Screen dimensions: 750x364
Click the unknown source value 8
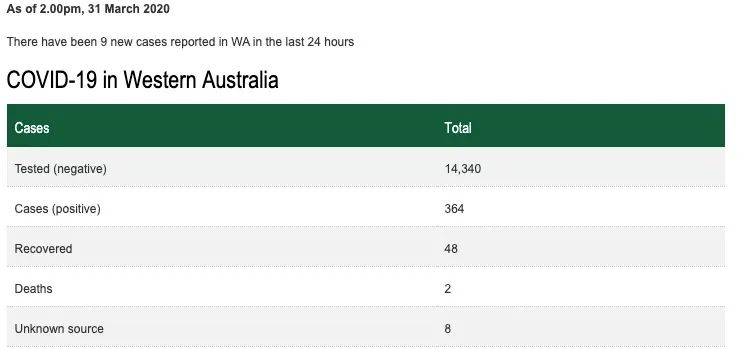pos(448,329)
